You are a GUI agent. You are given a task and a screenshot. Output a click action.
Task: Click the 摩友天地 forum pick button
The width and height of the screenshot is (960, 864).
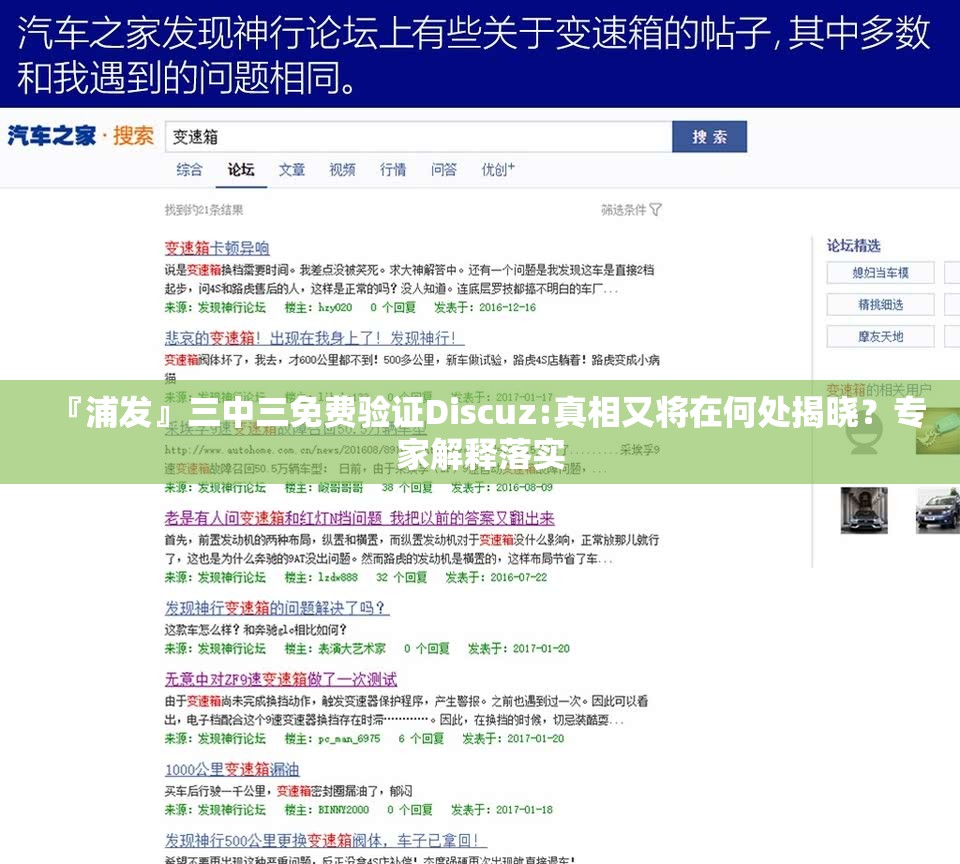point(880,336)
